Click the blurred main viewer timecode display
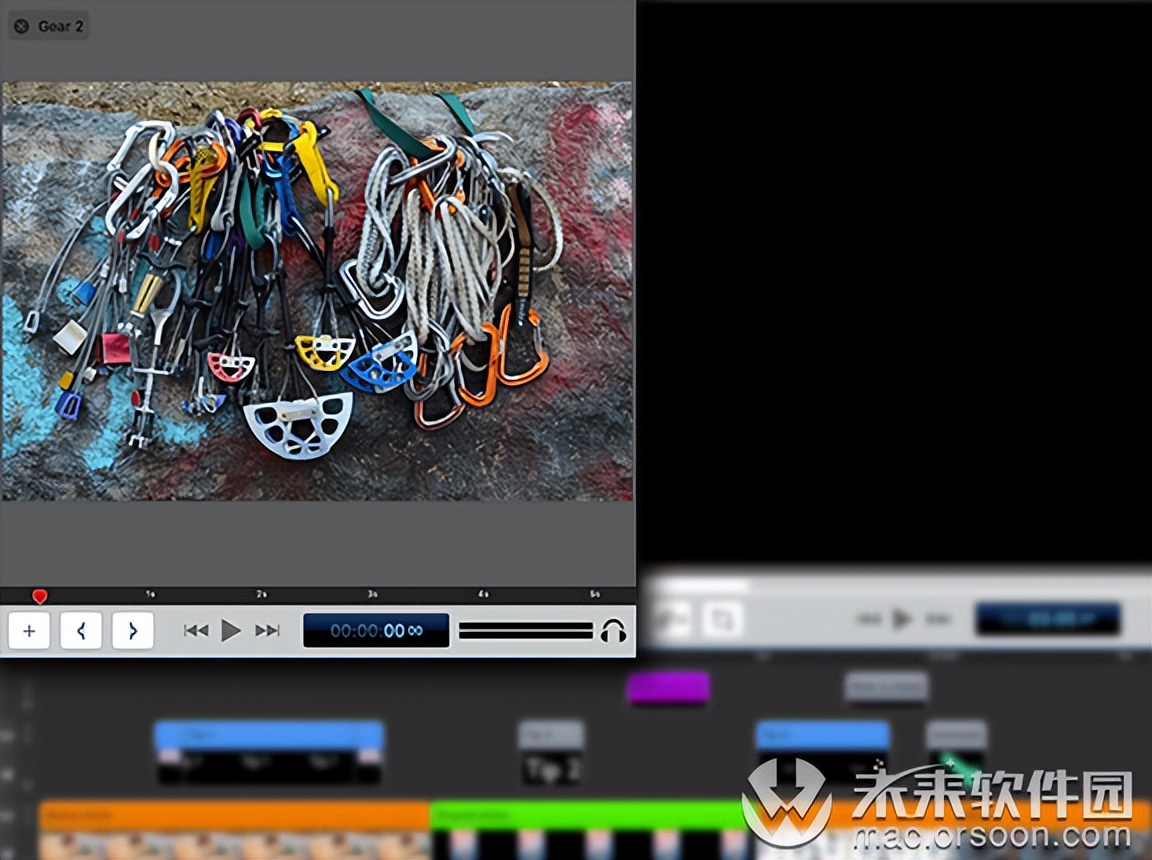 click(1048, 620)
